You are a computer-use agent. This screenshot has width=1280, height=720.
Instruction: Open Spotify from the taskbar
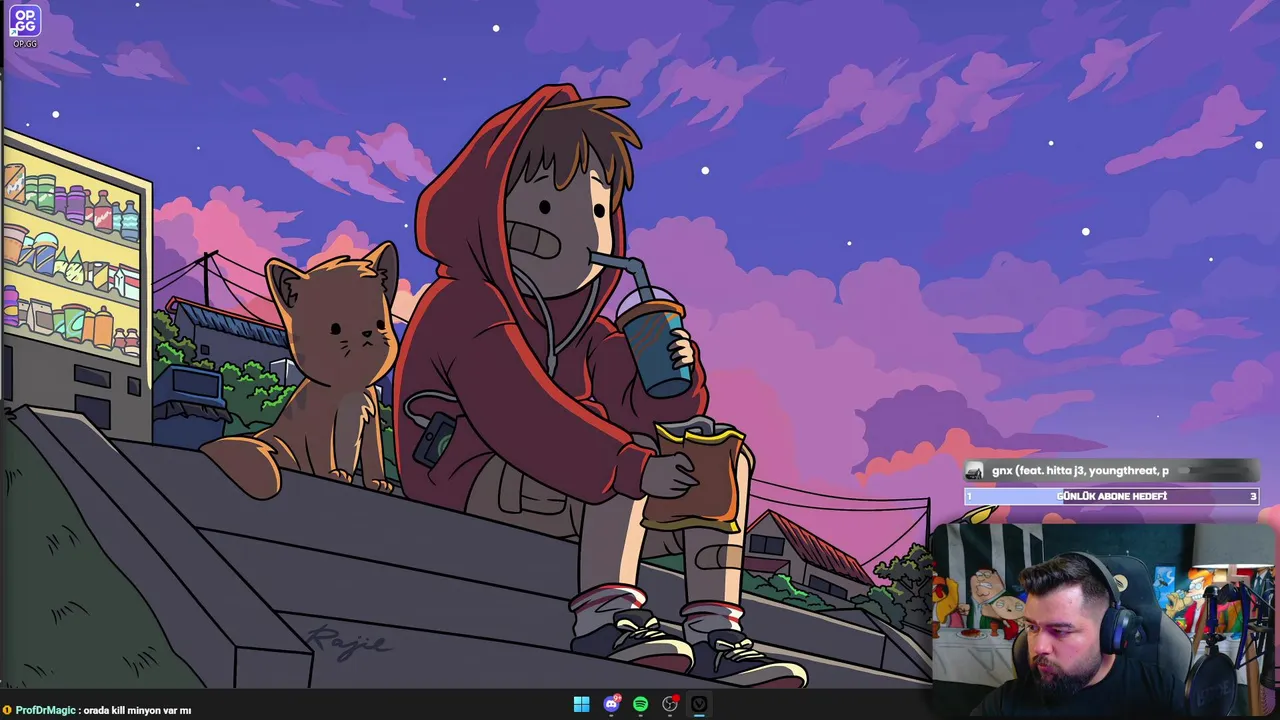coord(640,704)
